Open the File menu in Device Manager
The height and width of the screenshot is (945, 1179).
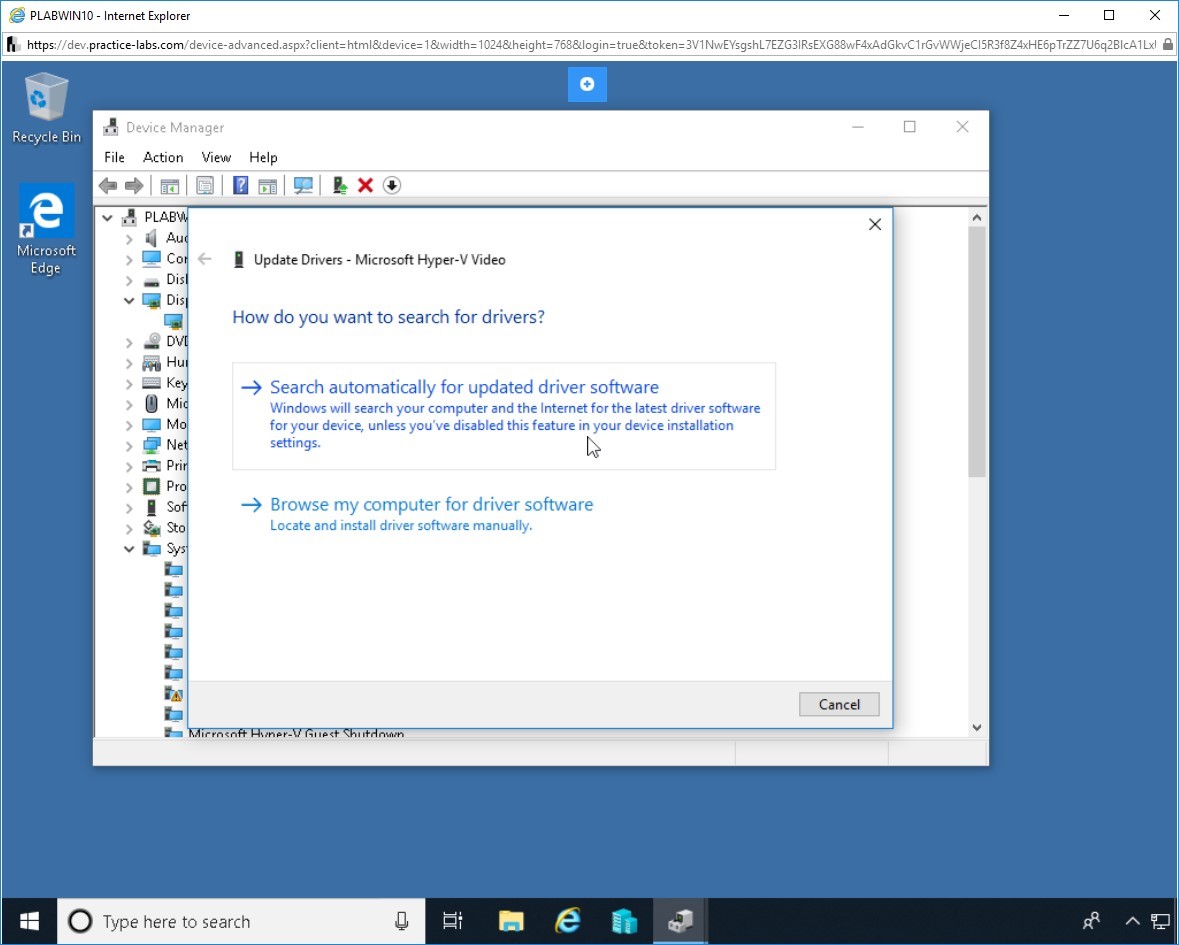[x=114, y=157]
